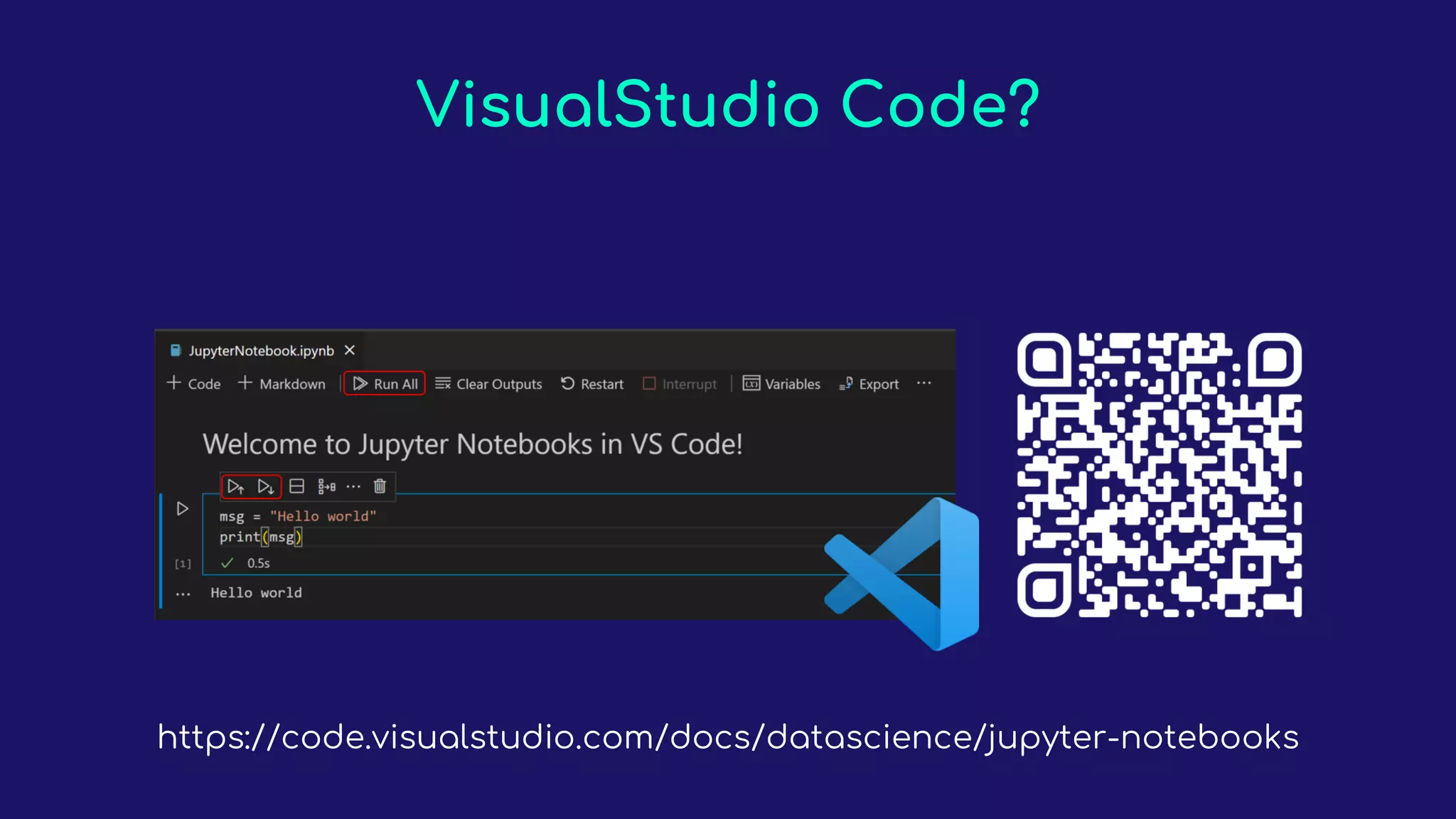Image resolution: width=1456 pixels, height=819 pixels.
Task: Restart the notebook kernel
Action: [x=591, y=384]
